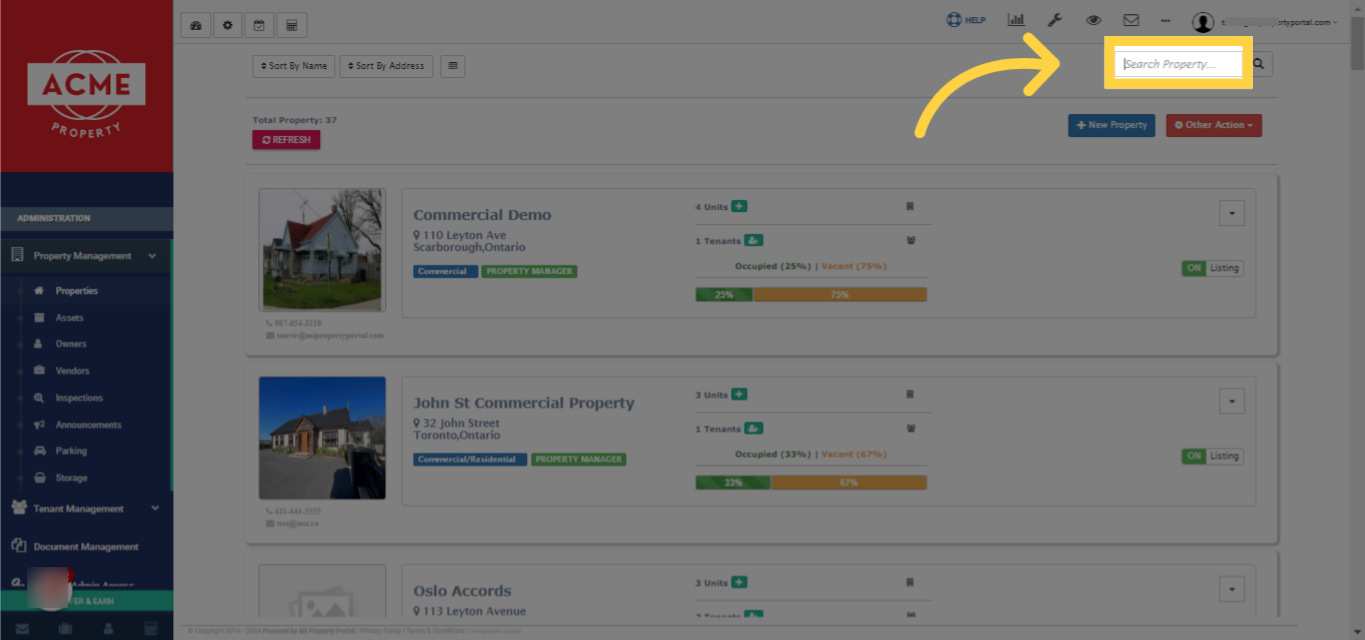Open Owners in the sidebar
The height and width of the screenshot is (640, 1365).
click(x=71, y=344)
